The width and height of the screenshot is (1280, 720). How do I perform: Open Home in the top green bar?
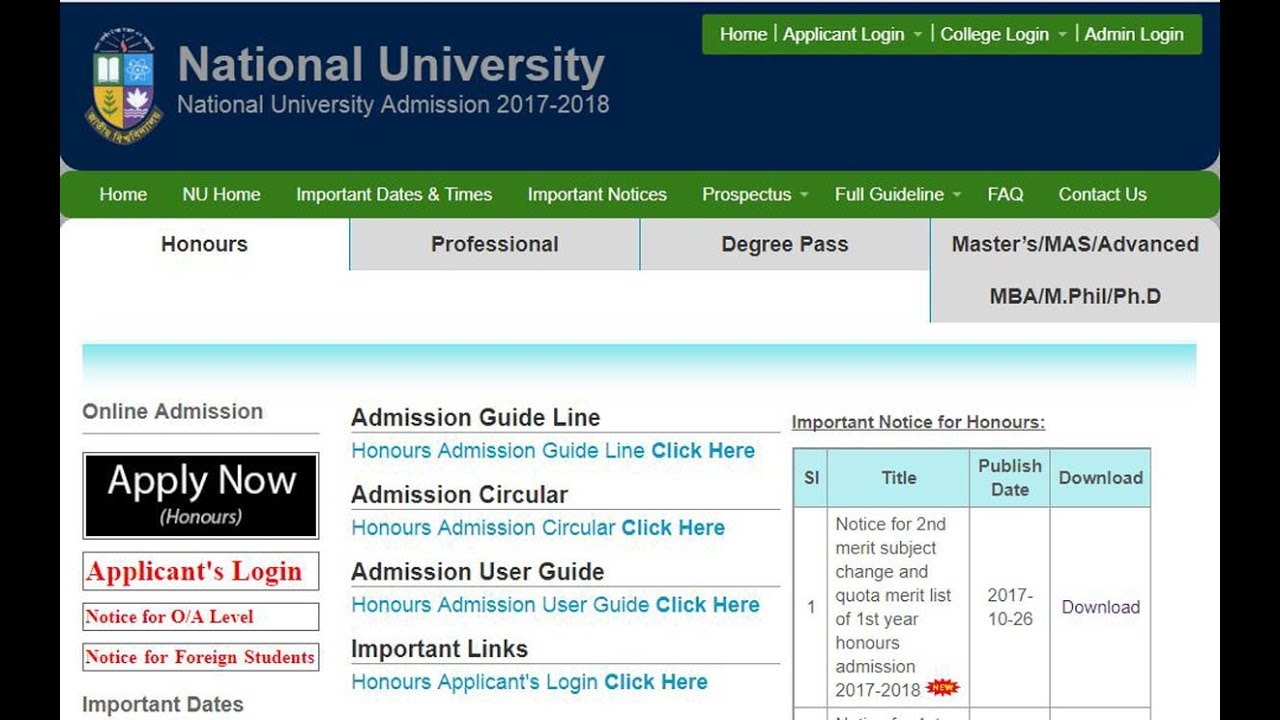pos(743,34)
